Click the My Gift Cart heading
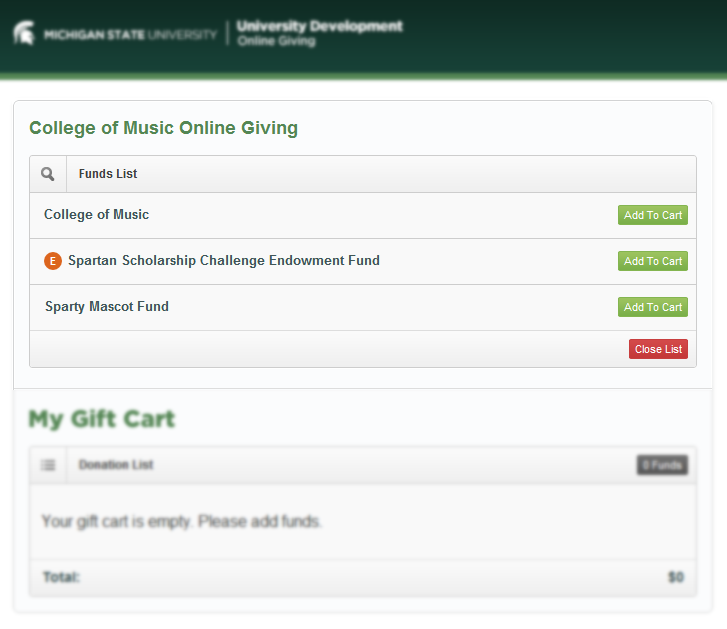This screenshot has height=629, width=727. [x=102, y=419]
